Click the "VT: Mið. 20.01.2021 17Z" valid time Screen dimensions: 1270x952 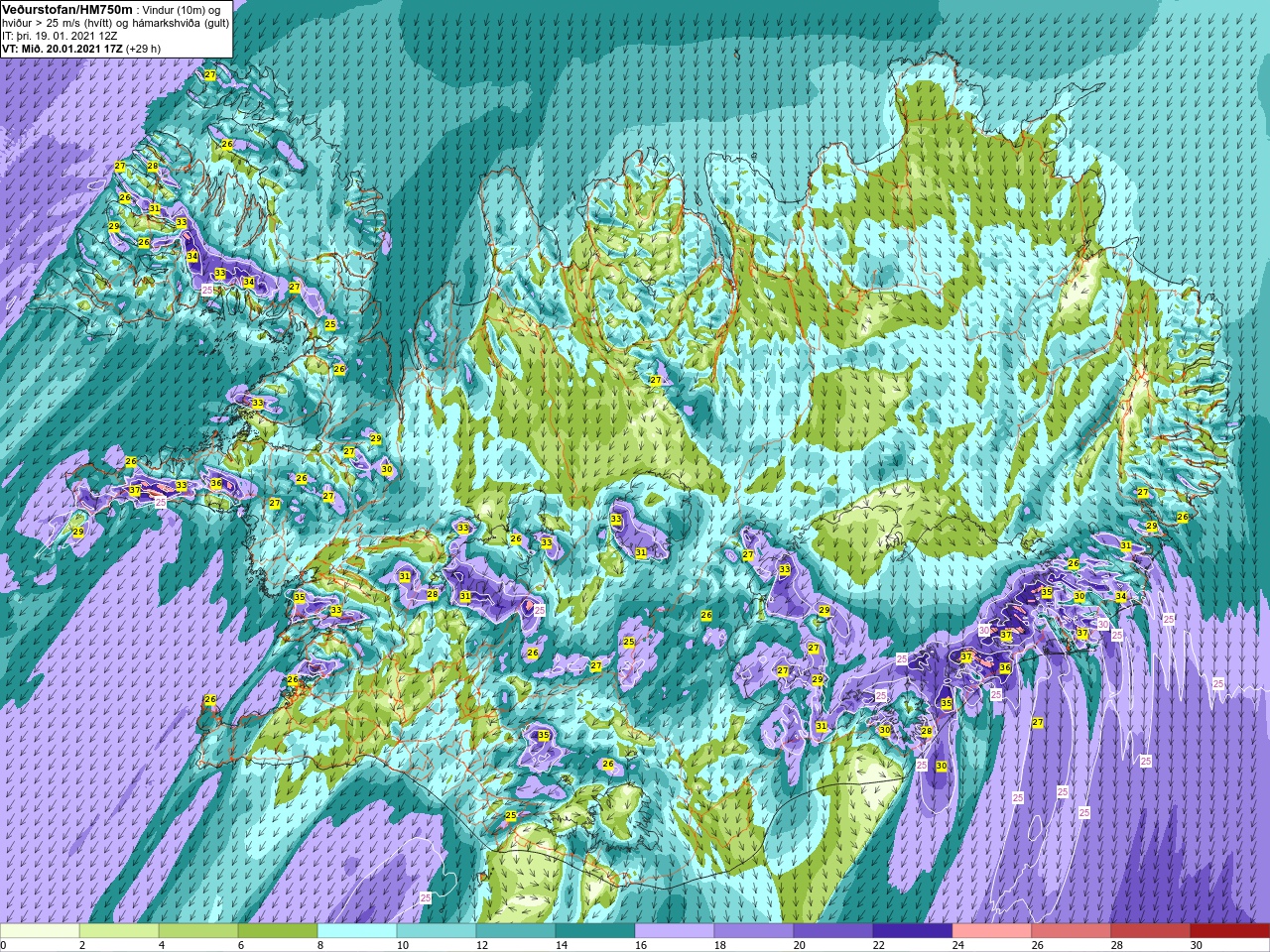click(x=63, y=48)
